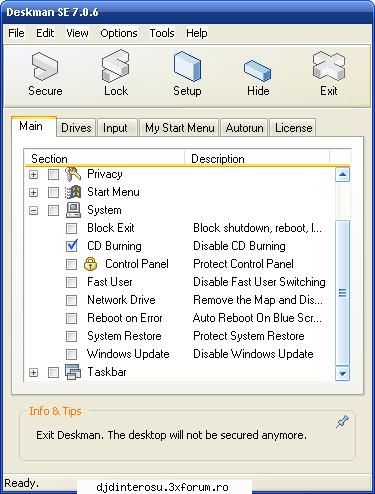Enable the Reboot on Error checkbox
Viewport: 375px width, 494px height.
tap(71, 318)
